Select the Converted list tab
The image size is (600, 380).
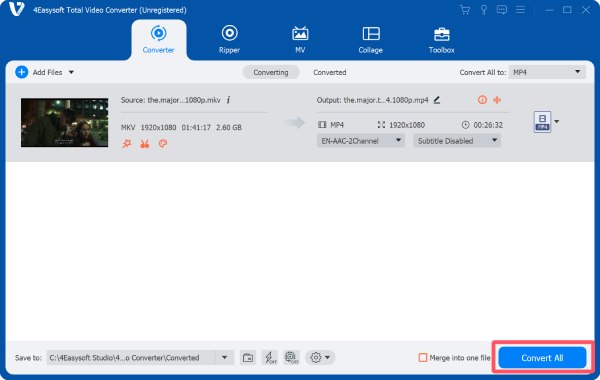[329, 72]
